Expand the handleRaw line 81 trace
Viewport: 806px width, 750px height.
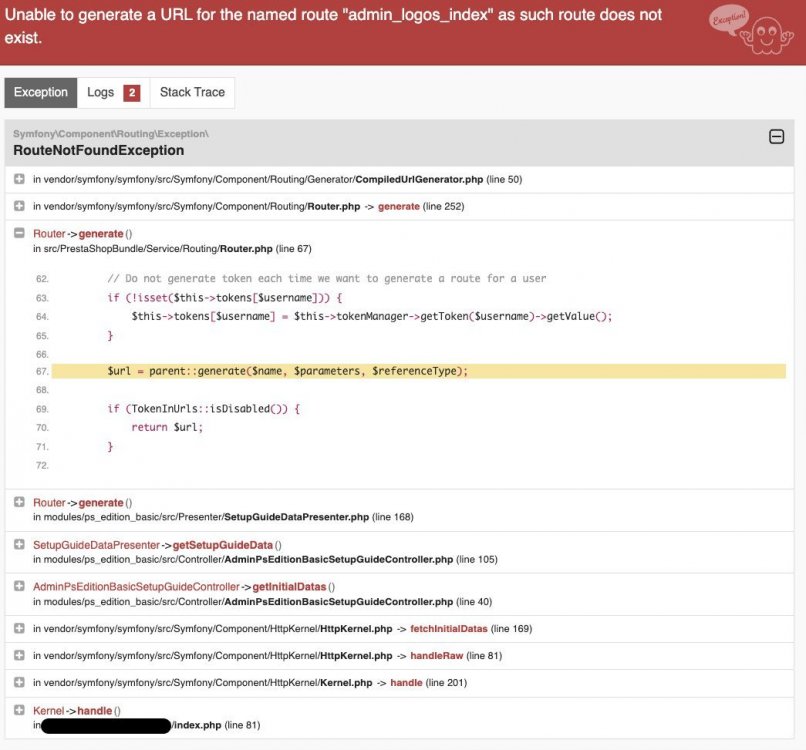pos(19,655)
